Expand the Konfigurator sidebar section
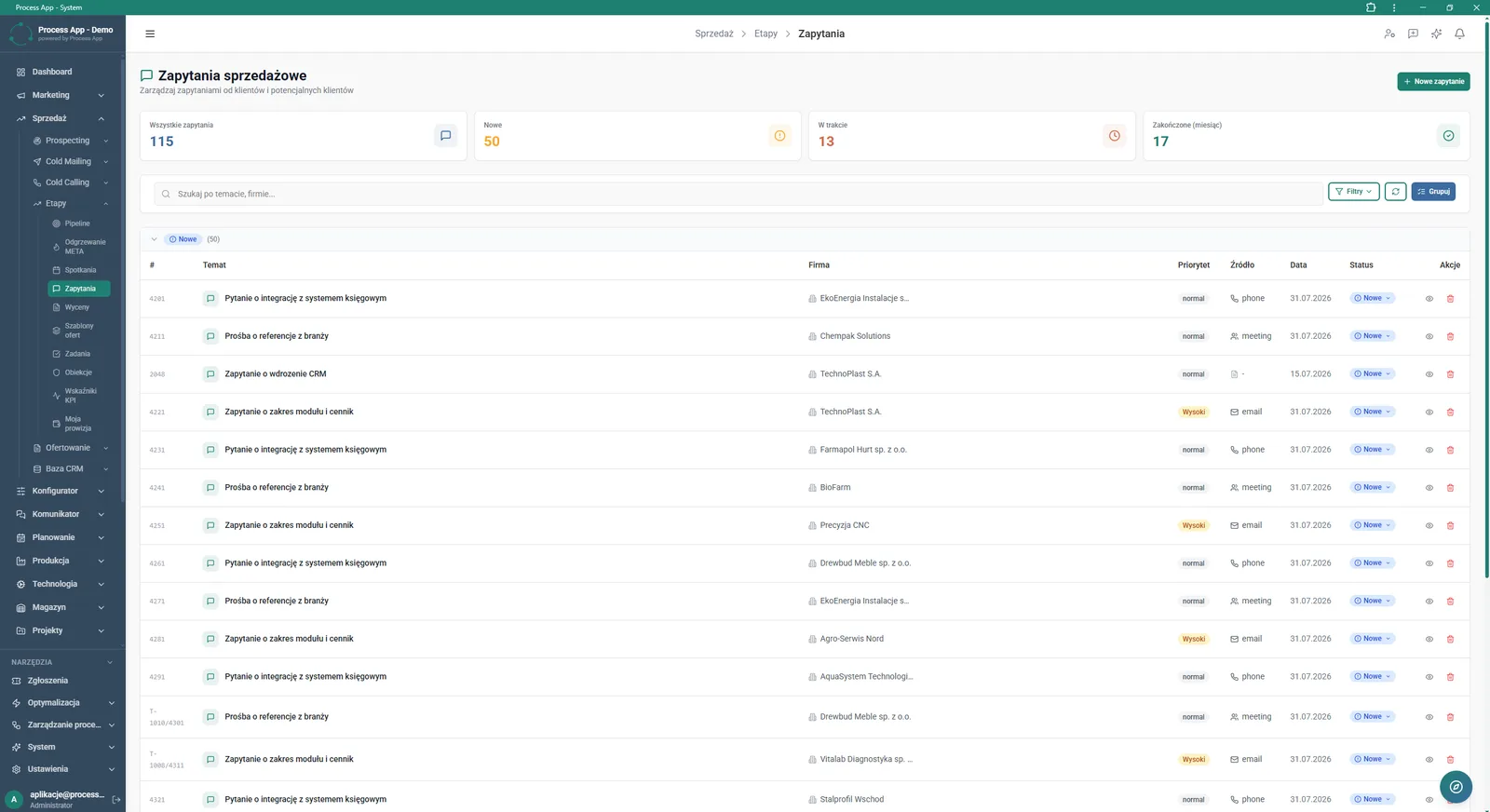The width and height of the screenshot is (1490, 812). coord(61,491)
